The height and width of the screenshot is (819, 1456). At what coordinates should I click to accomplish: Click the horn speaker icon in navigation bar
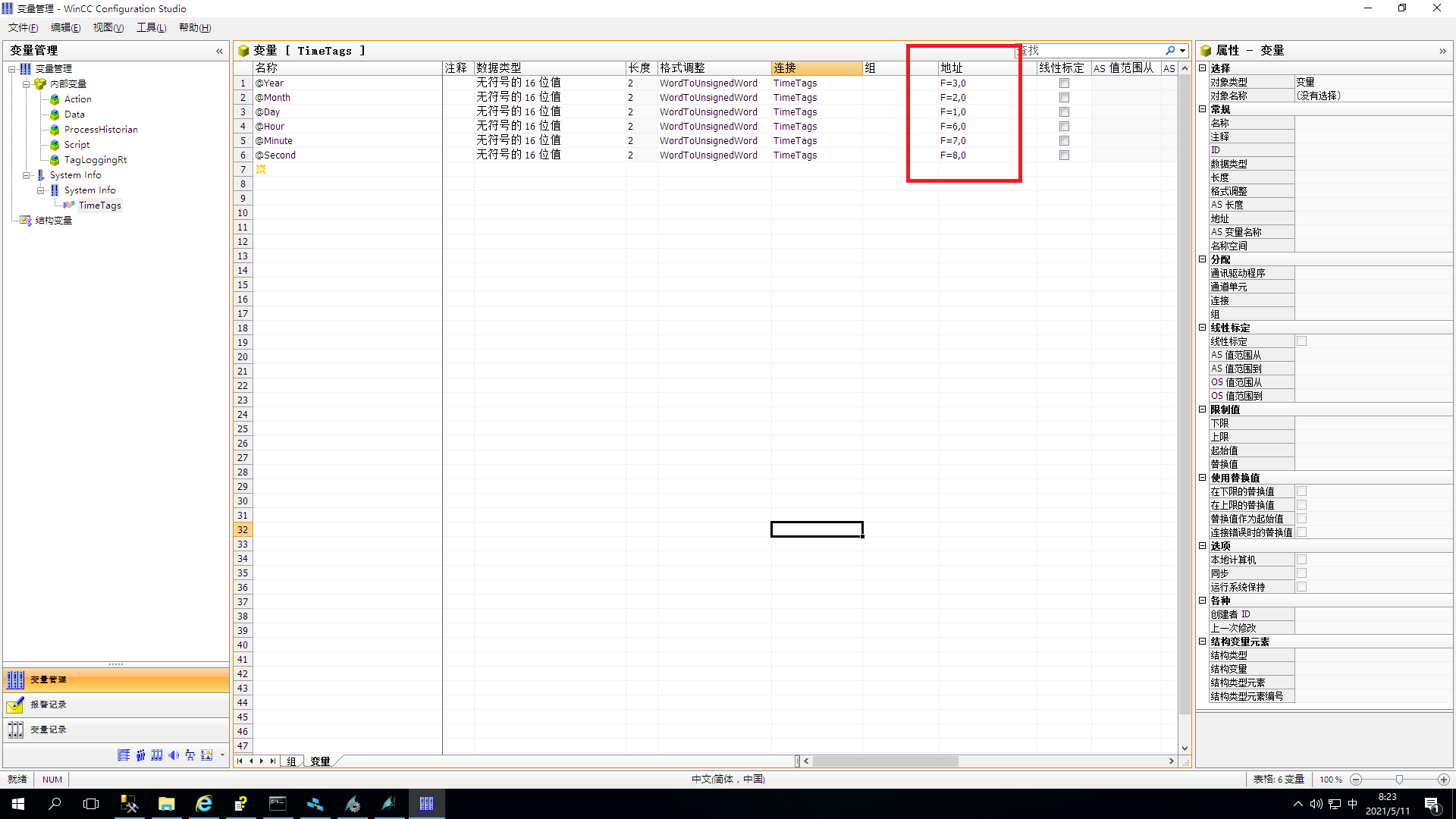coord(174,755)
